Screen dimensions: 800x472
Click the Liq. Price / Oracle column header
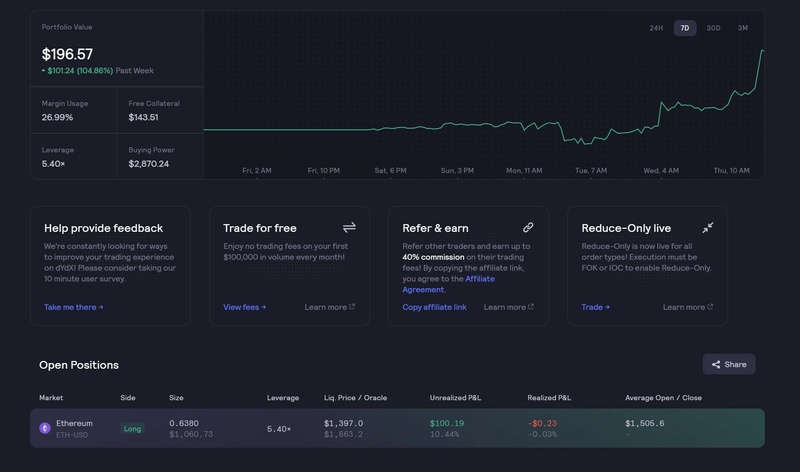click(x=355, y=398)
